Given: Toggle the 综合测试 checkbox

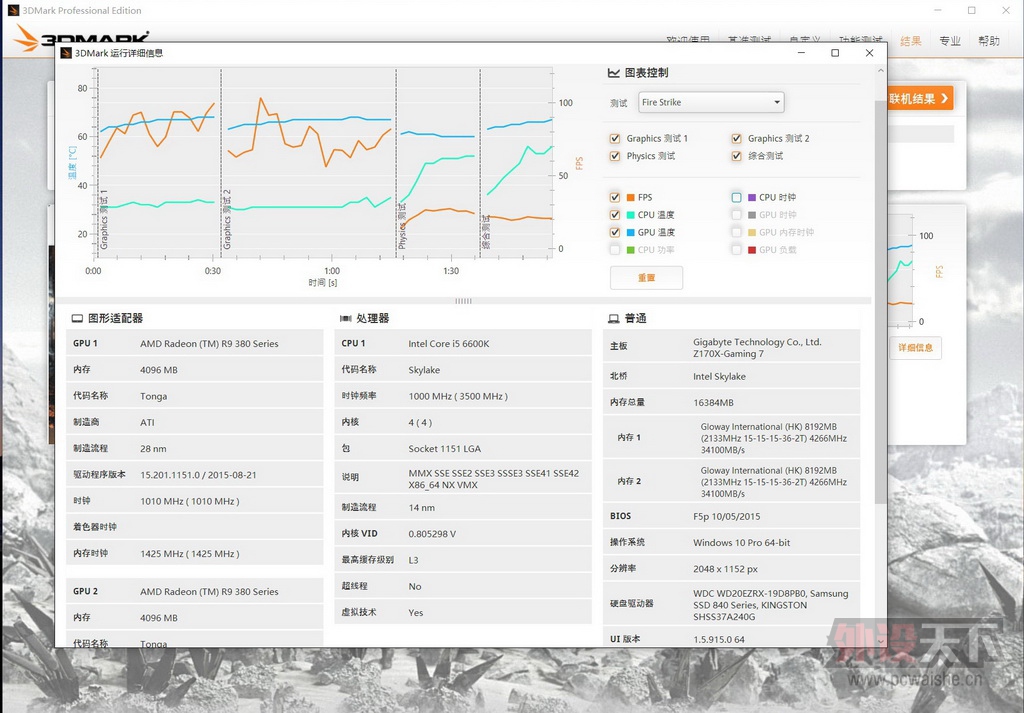Looking at the screenshot, I should point(736,156).
